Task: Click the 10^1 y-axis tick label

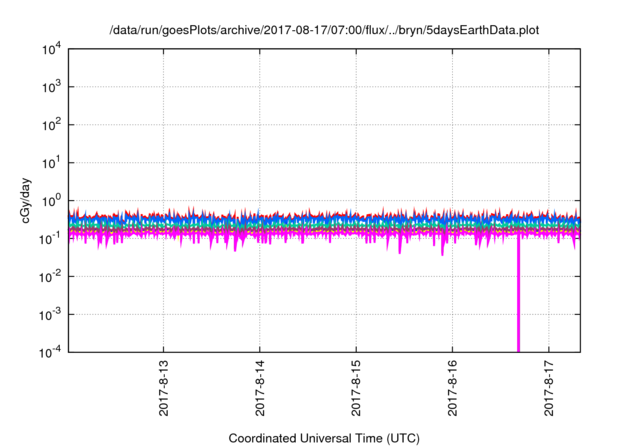Action: [x=51, y=163]
